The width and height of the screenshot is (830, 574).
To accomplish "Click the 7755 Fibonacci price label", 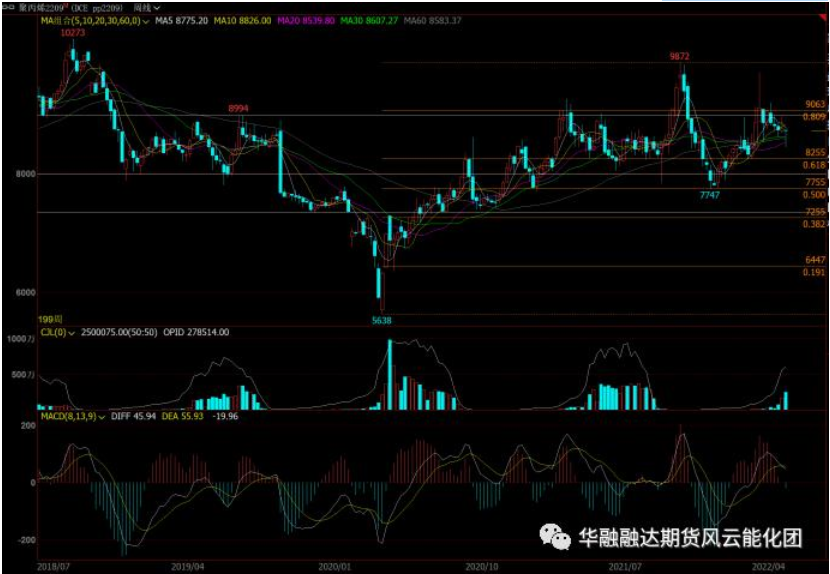I will pyautogui.click(x=815, y=182).
